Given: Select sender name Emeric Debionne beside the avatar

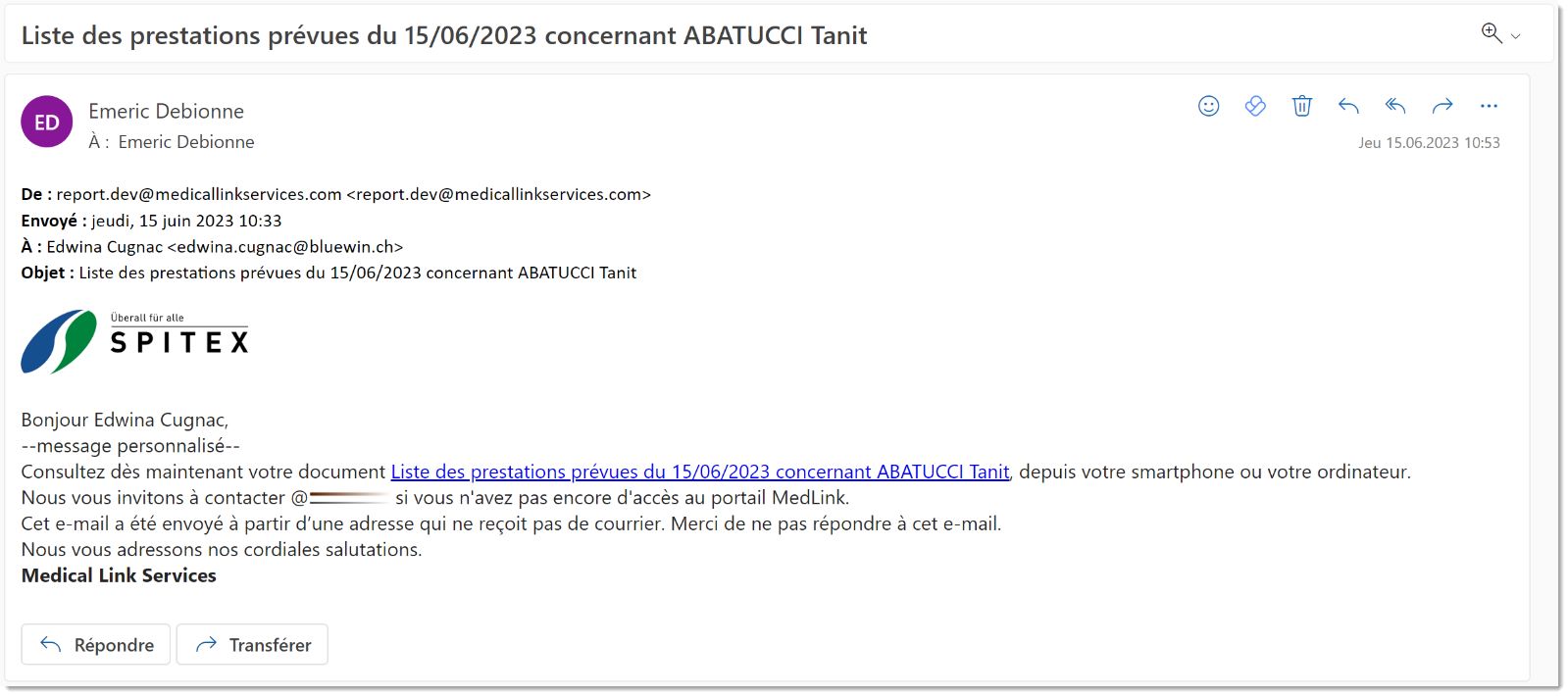Looking at the screenshot, I should [x=166, y=111].
